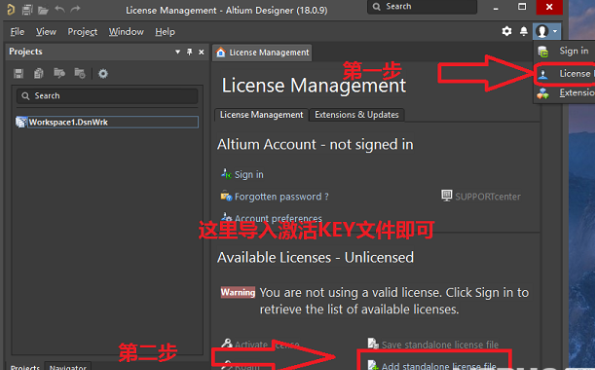
Task: Open the SUPPORTcenter link
Action: 488,197
